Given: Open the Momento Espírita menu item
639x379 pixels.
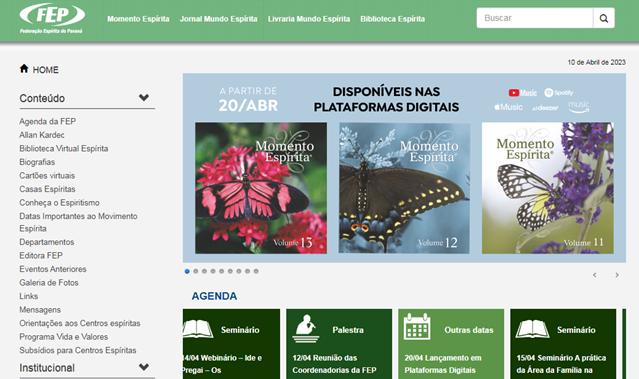Looking at the screenshot, I should (x=138, y=19).
